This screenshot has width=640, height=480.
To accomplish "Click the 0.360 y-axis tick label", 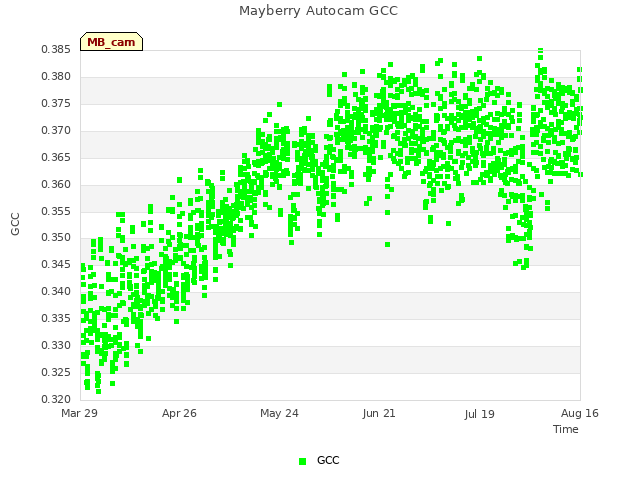I will [56, 184].
